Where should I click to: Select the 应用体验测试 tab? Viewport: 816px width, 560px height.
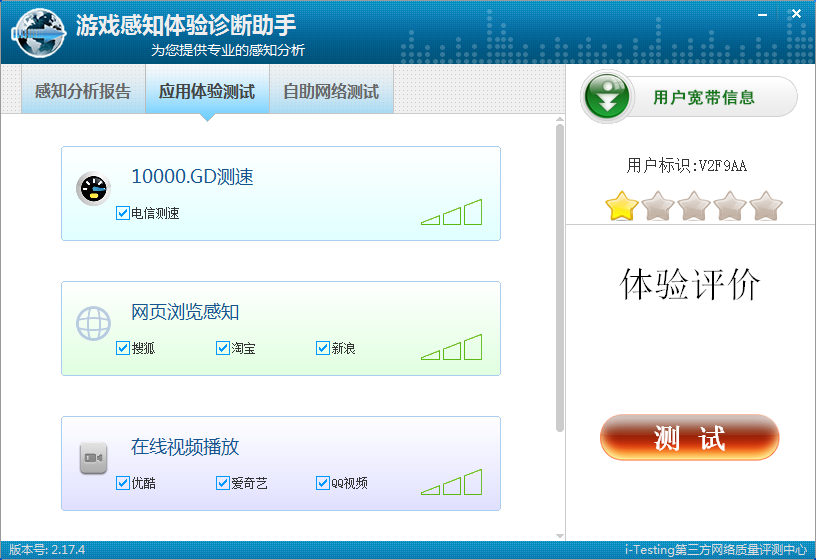(207, 90)
